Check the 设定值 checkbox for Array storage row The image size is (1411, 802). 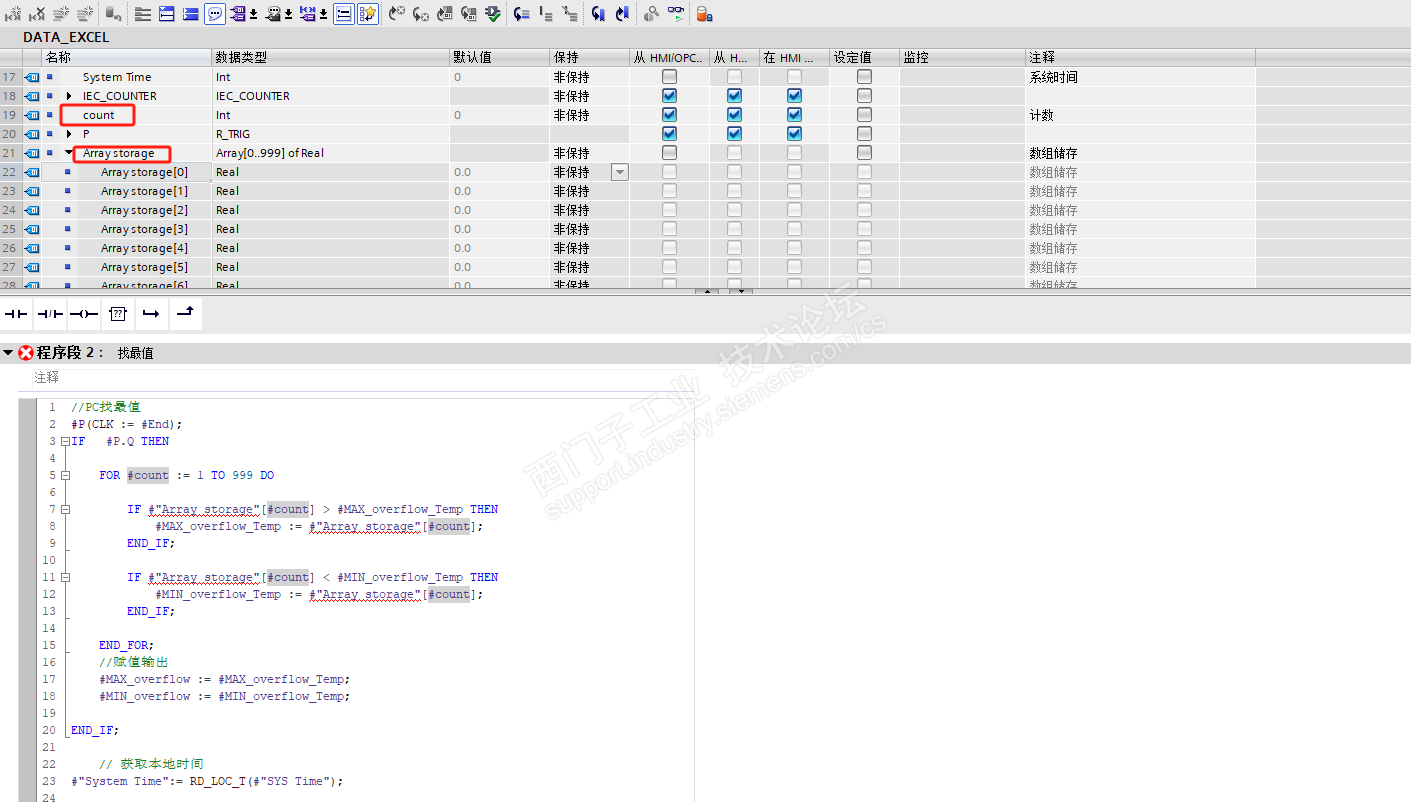864,153
